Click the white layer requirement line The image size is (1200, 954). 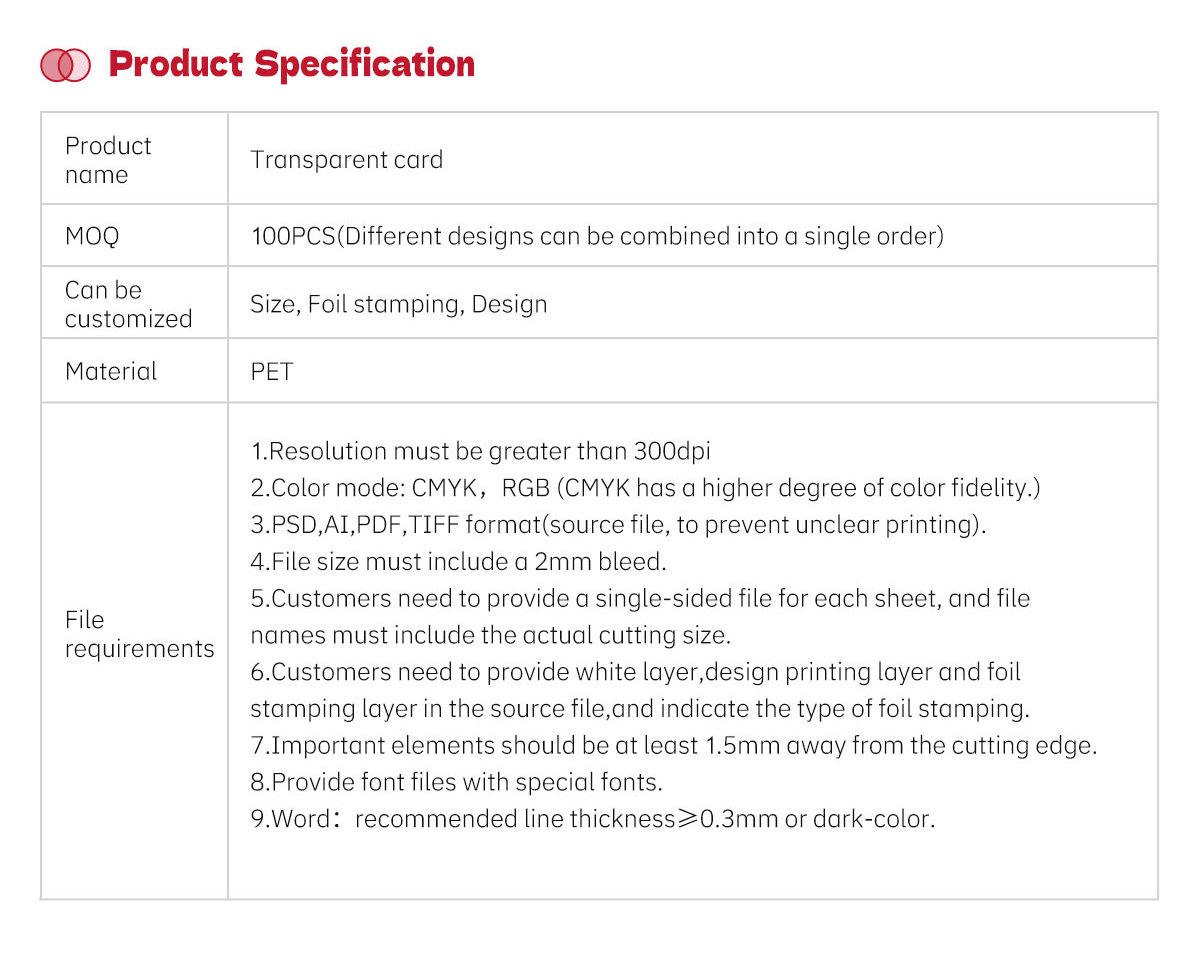635,672
